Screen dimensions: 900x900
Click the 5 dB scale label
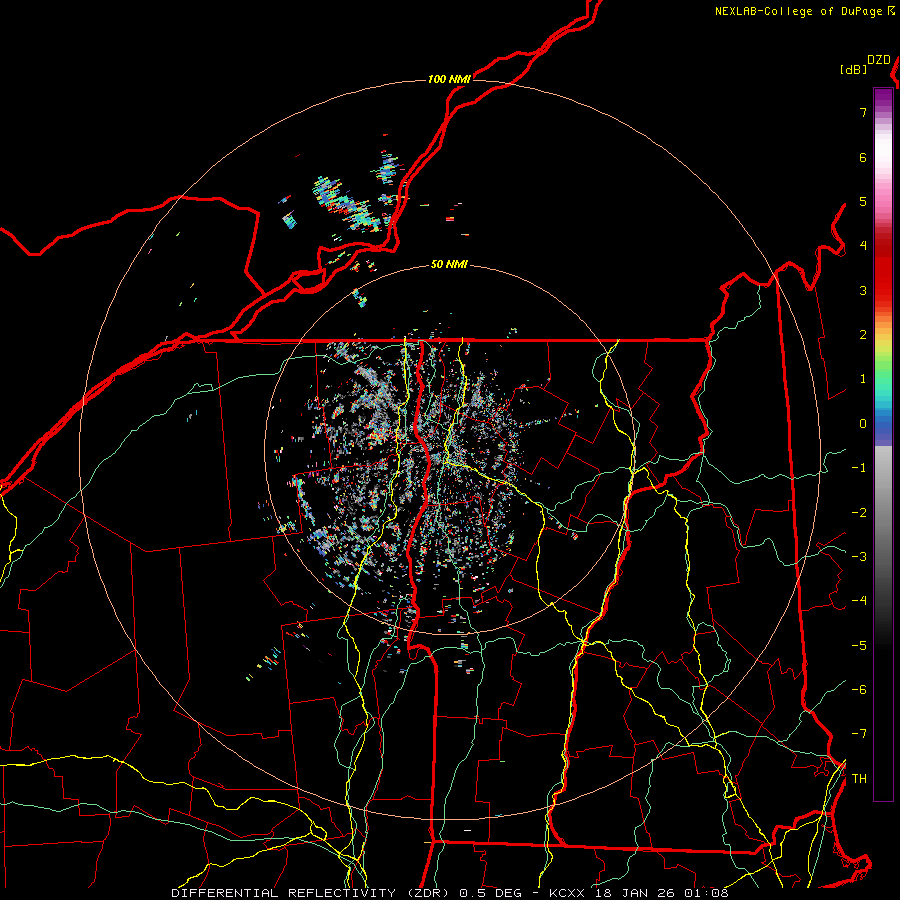(x=863, y=201)
